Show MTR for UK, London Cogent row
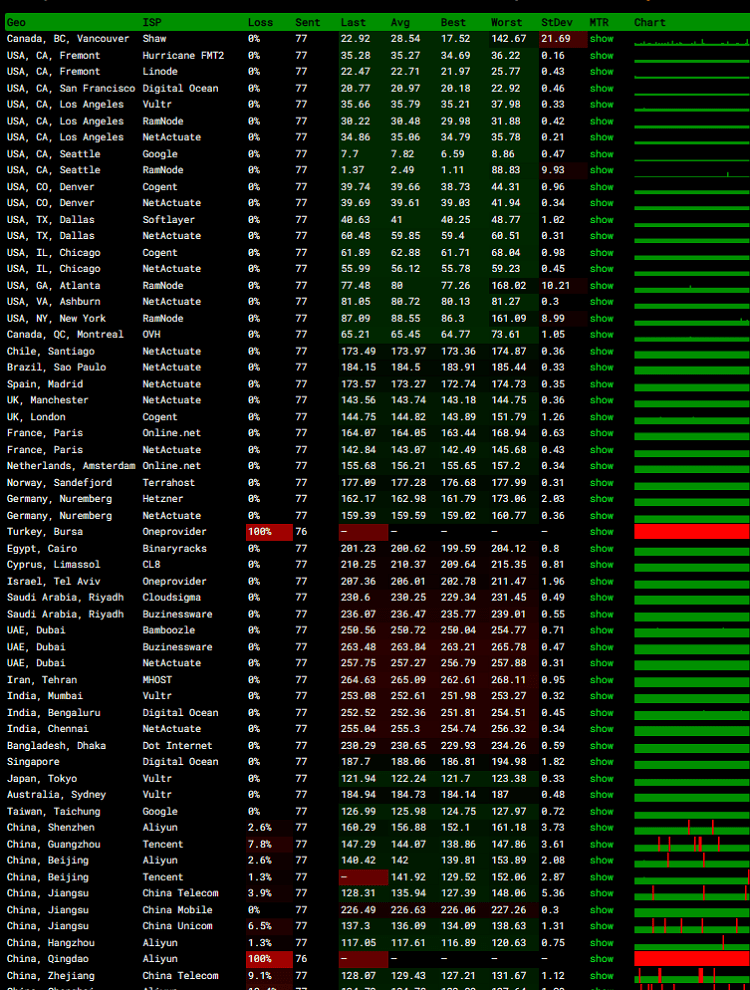The width and height of the screenshot is (750, 990). 602,417
